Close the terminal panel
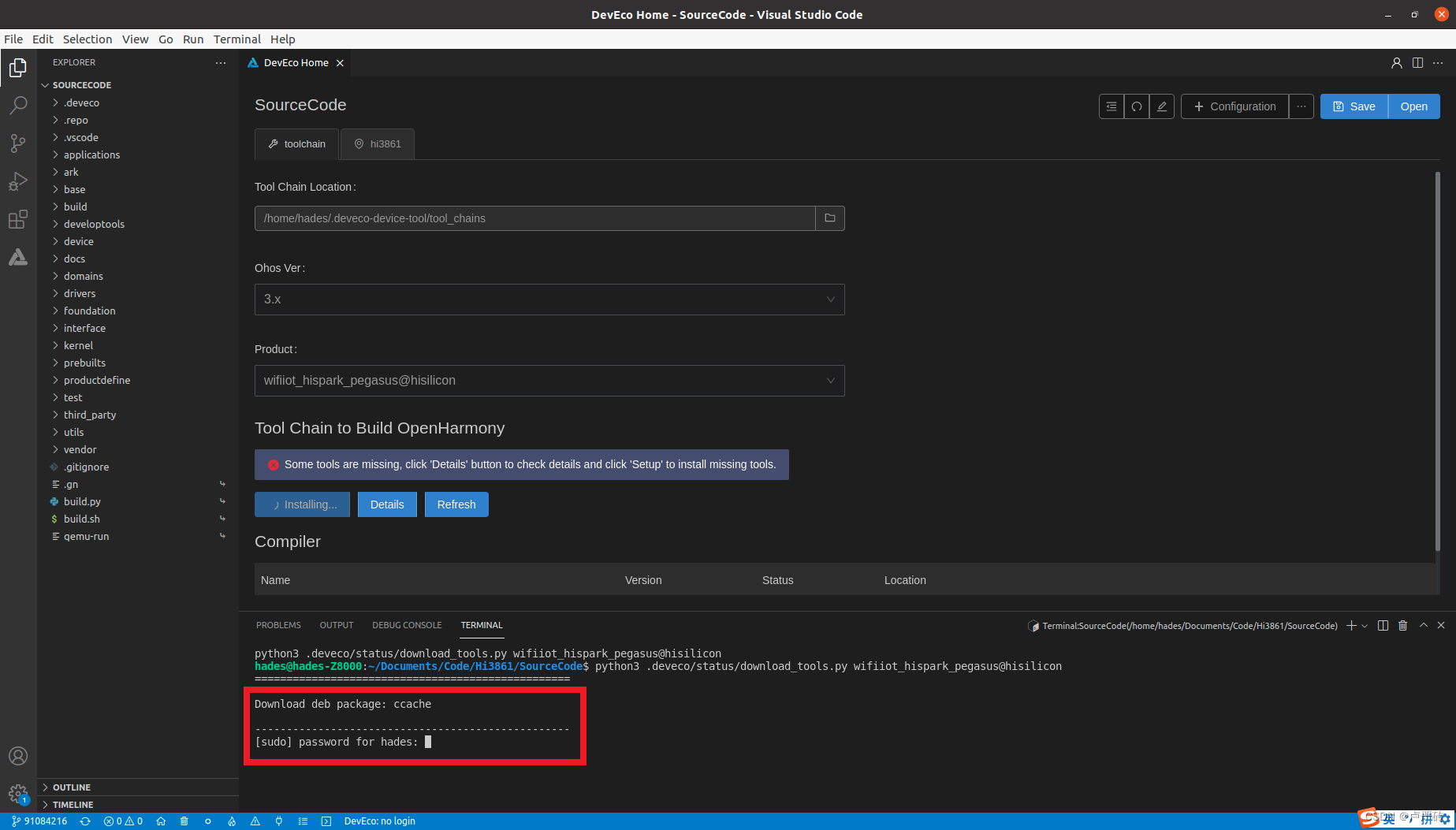This screenshot has height=830, width=1456. point(1441,625)
